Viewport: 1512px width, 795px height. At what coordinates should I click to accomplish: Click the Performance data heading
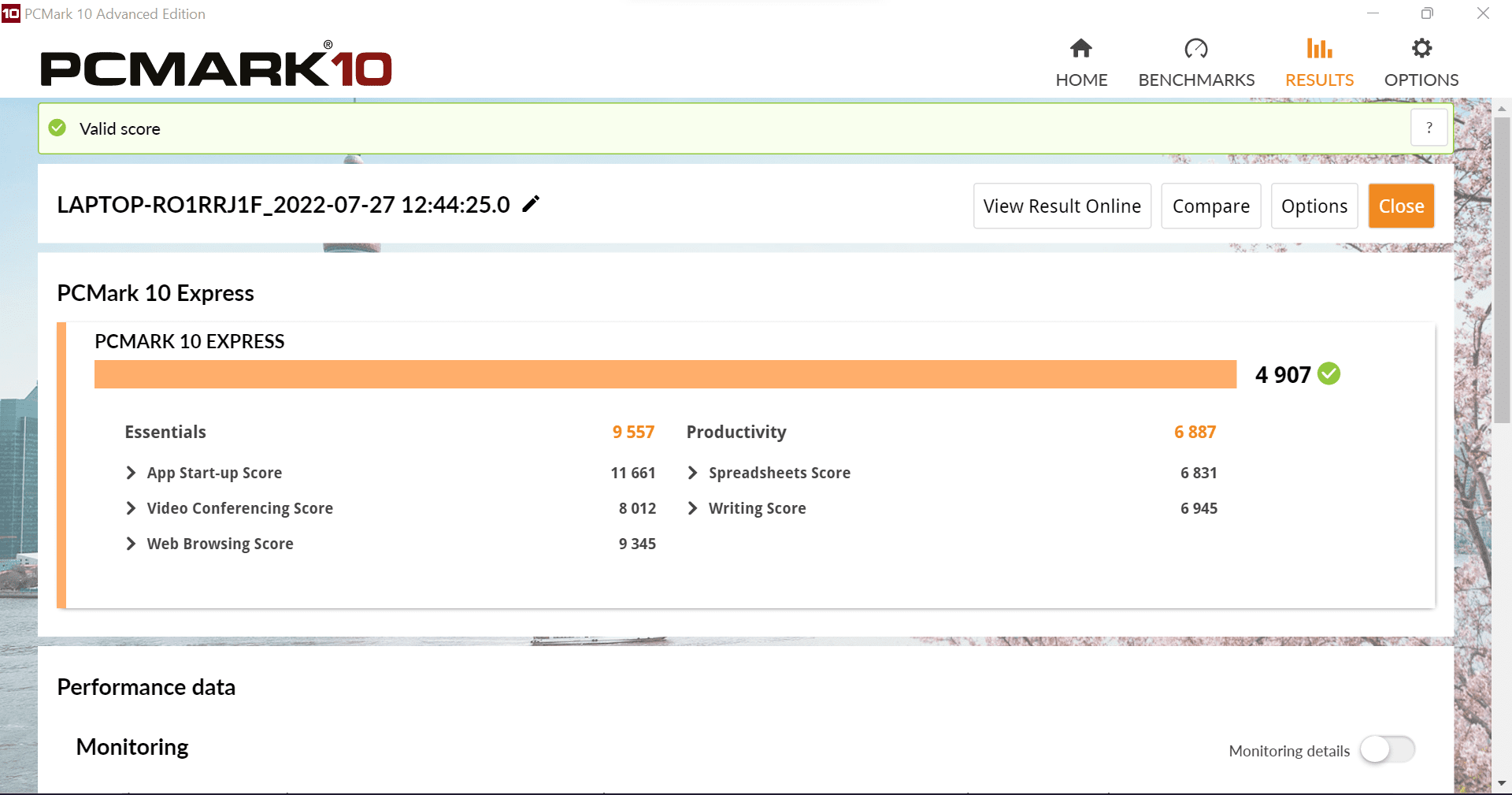coord(146,687)
